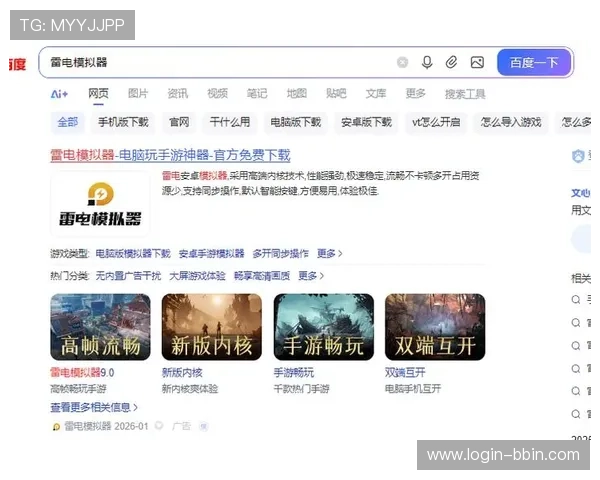The height and width of the screenshot is (480, 600).
Task: Expand 更多 in 热门分类 row
Action: [x=311, y=276]
